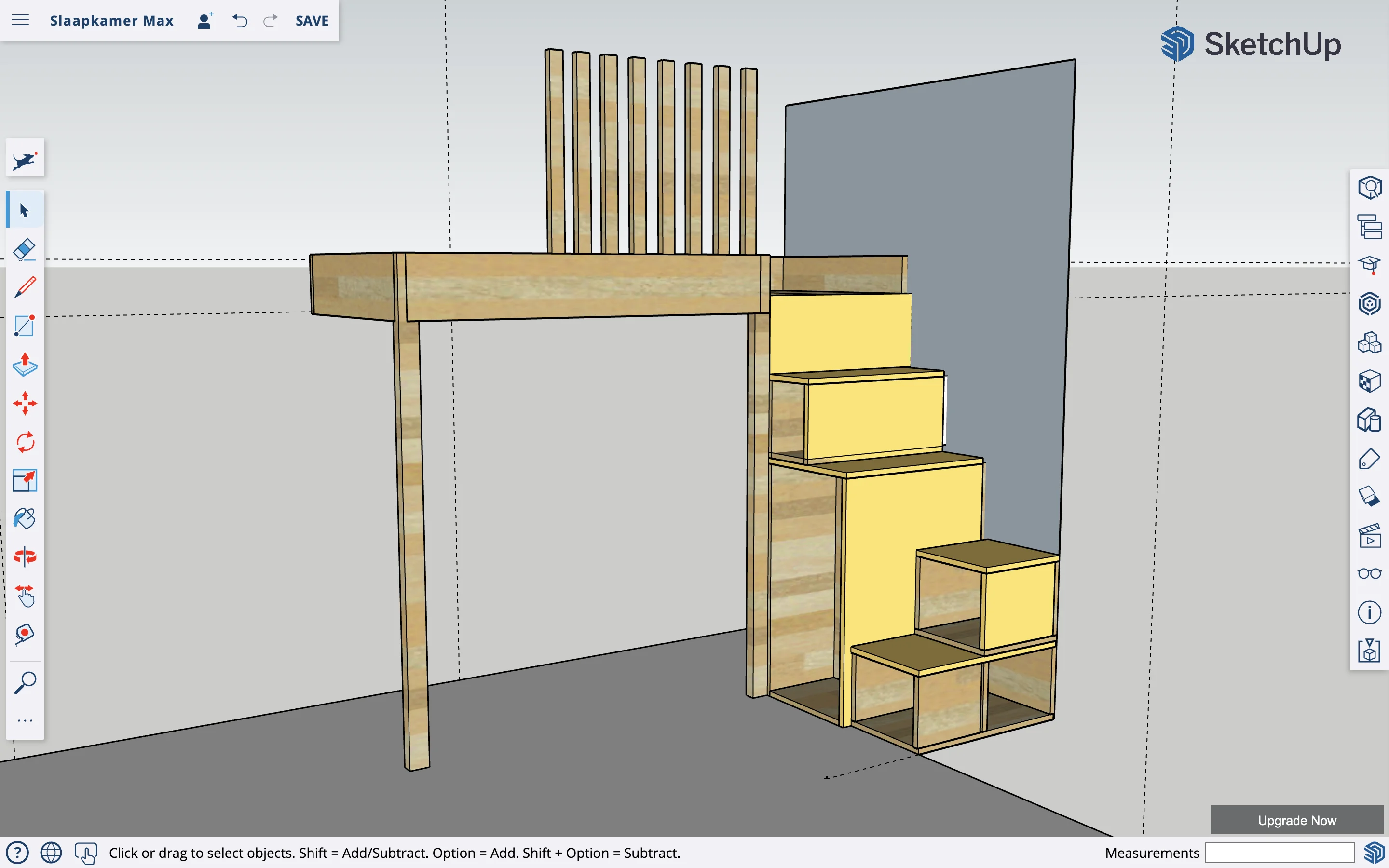Focus the Measurements input field
This screenshot has width=1389, height=868.
tap(1280, 853)
